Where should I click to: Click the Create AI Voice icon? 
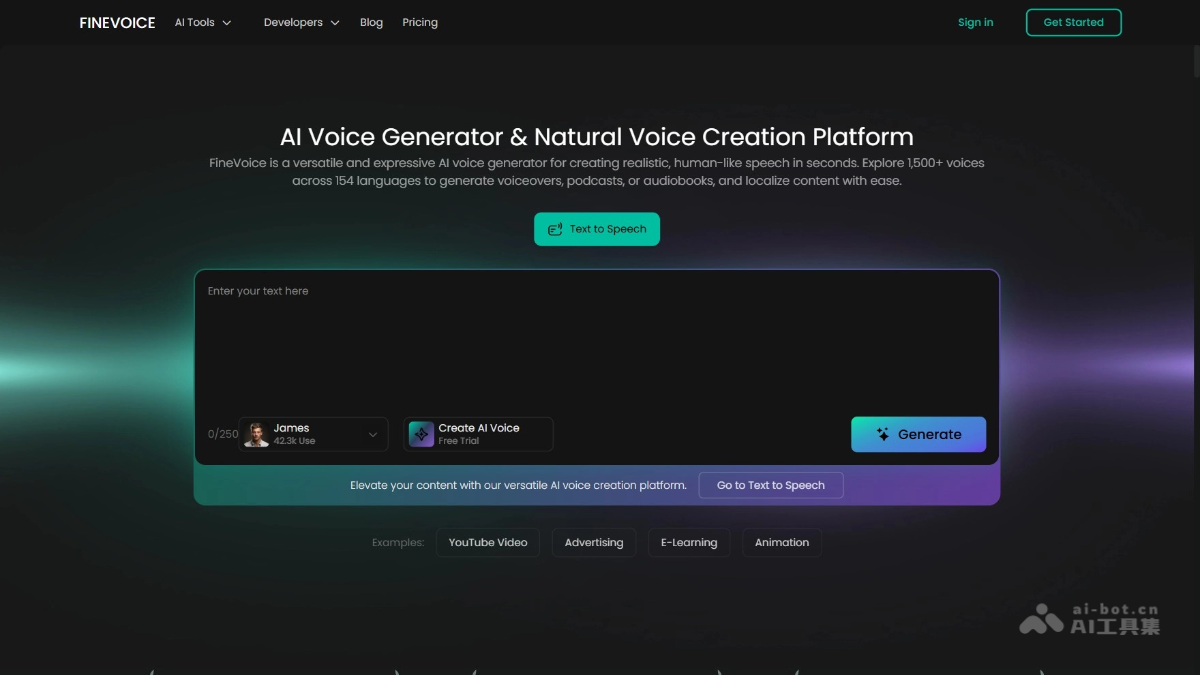click(x=421, y=434)
